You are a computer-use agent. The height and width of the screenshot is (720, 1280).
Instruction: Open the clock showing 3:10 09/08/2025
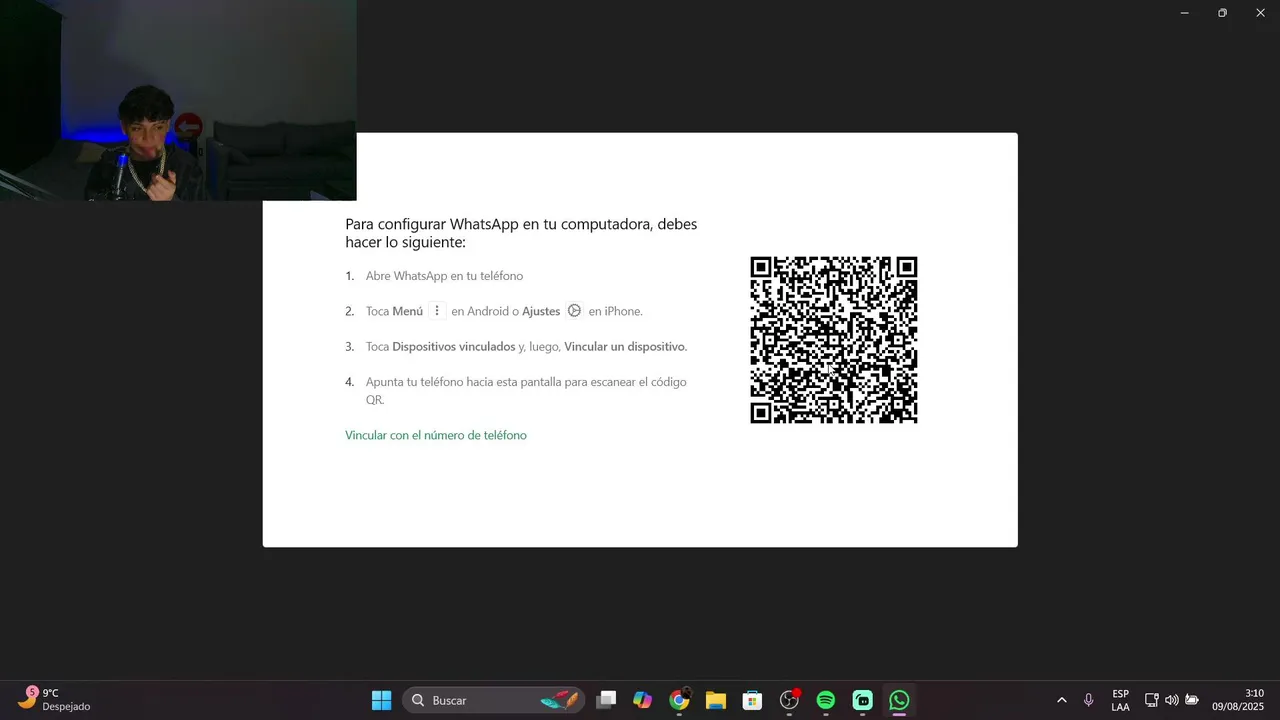pos(1238,700)
